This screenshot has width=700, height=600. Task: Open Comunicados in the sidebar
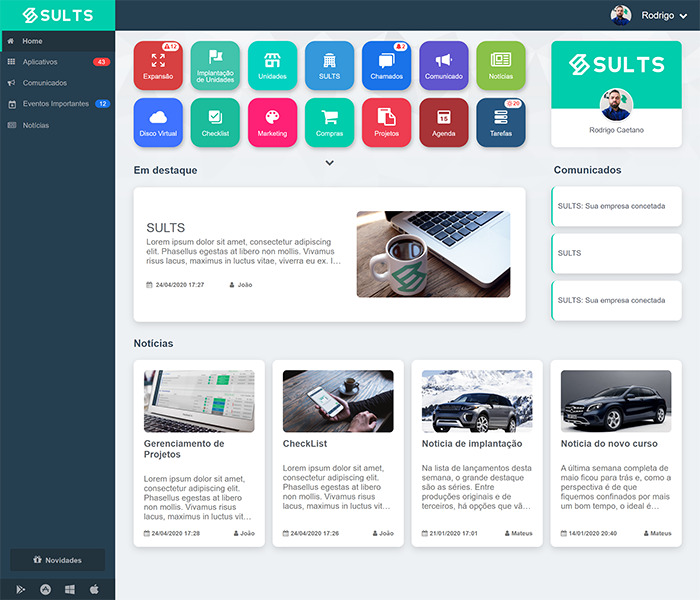point(58,83)
